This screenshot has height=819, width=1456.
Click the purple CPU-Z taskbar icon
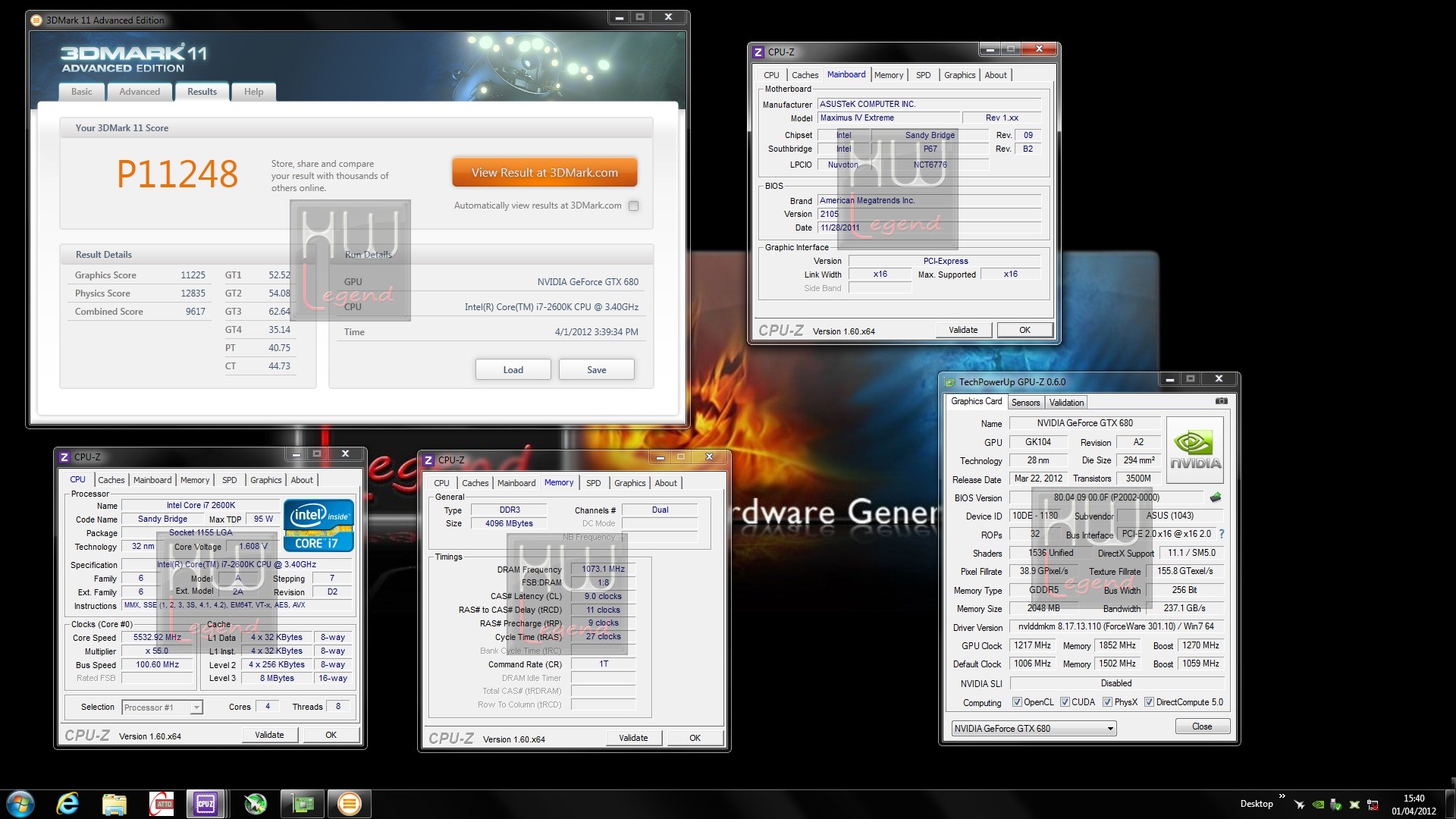[205, 804]
